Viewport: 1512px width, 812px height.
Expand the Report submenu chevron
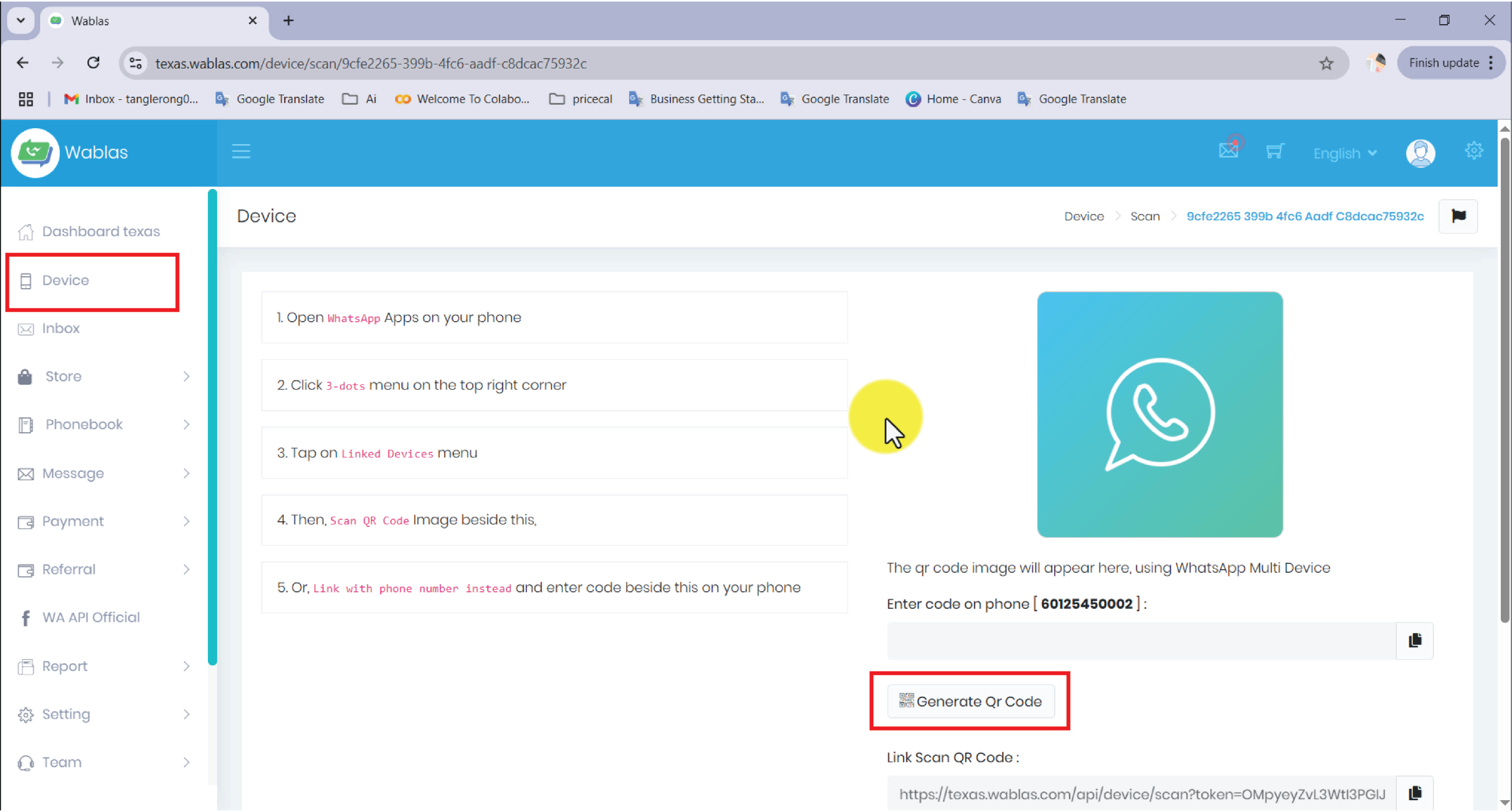pyautogui.click(x=186, y=667)
